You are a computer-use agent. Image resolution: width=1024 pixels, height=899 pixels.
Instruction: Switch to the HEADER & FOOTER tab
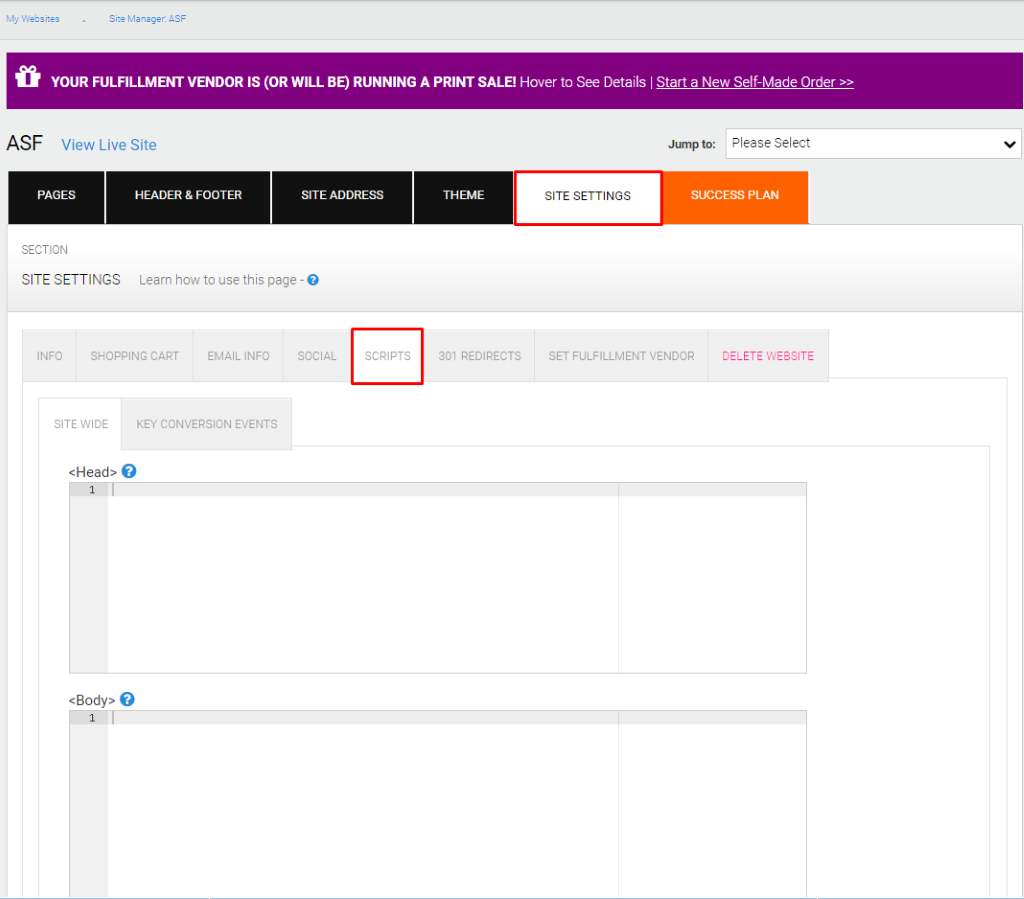tap(187, 197)
